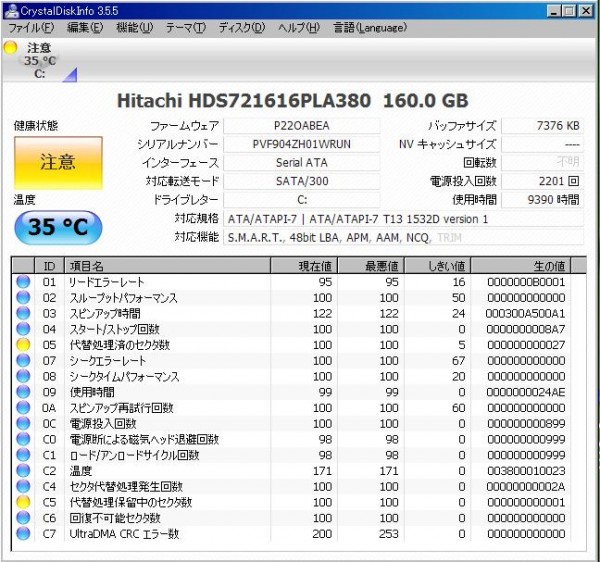Click the transfer mode field SATA/300
Viewport: 600px width, 562px height.
[x=302, y=181]
